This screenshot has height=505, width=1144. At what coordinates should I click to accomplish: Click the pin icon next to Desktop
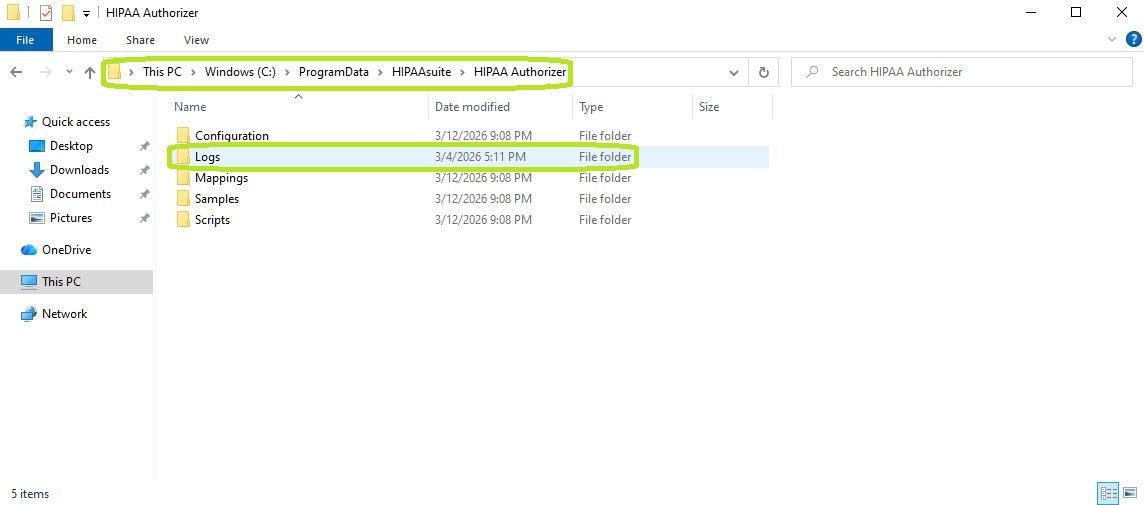(x=144, y=147)
